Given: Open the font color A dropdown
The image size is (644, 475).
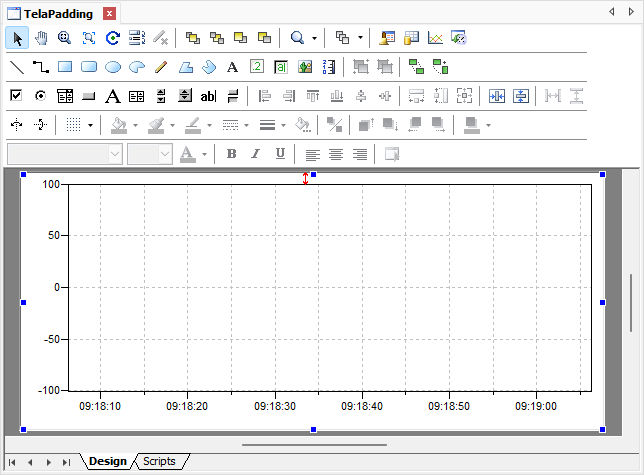Looking at the screenshot, I should pos(204,154).
